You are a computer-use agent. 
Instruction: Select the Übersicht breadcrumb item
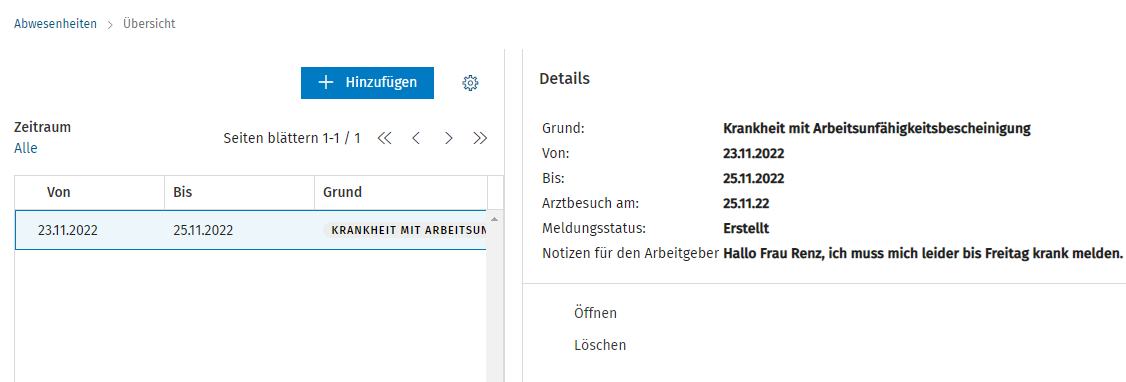click(149, 24)
